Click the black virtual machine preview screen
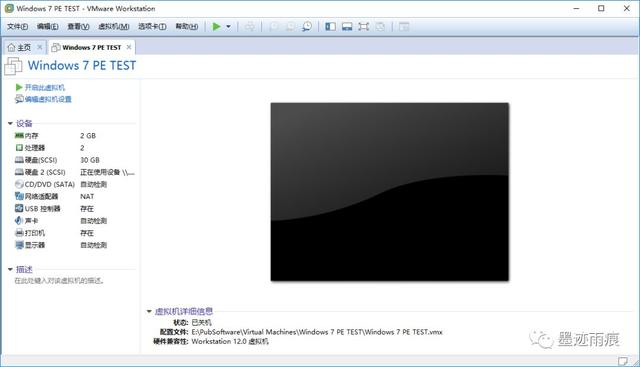 pos(389,192)
